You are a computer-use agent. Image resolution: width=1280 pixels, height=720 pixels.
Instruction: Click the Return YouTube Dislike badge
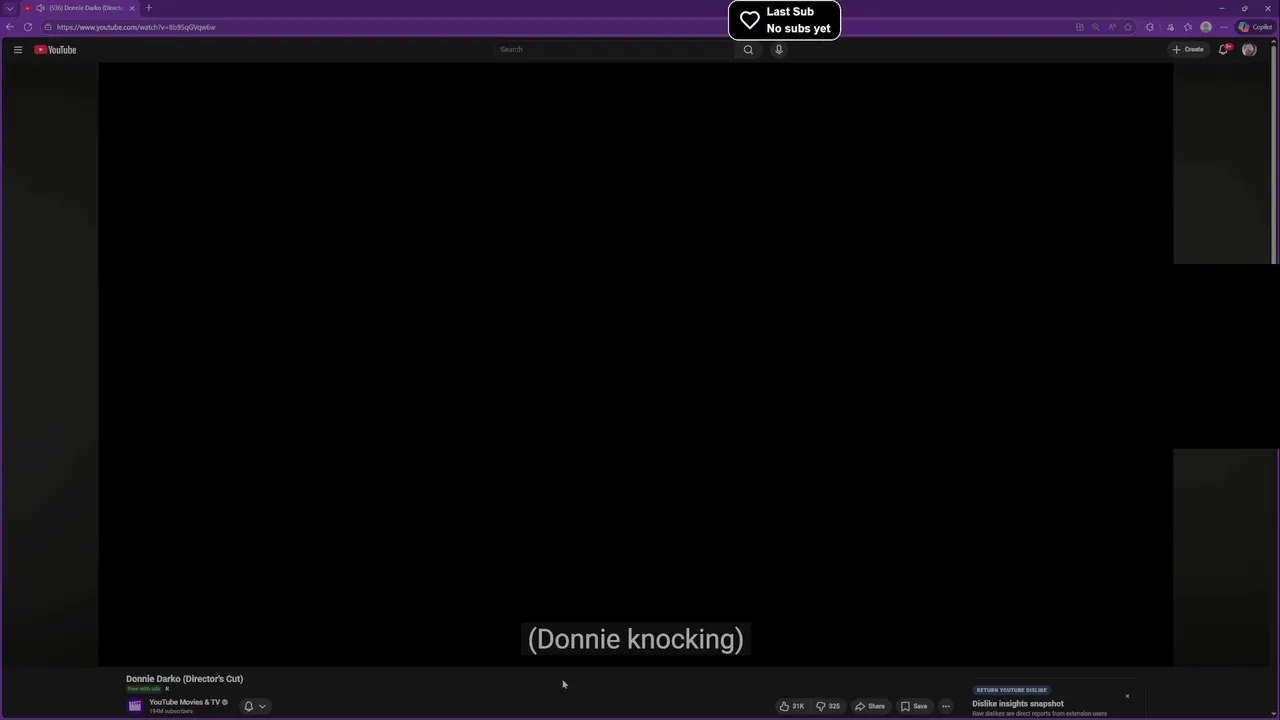1012,690
